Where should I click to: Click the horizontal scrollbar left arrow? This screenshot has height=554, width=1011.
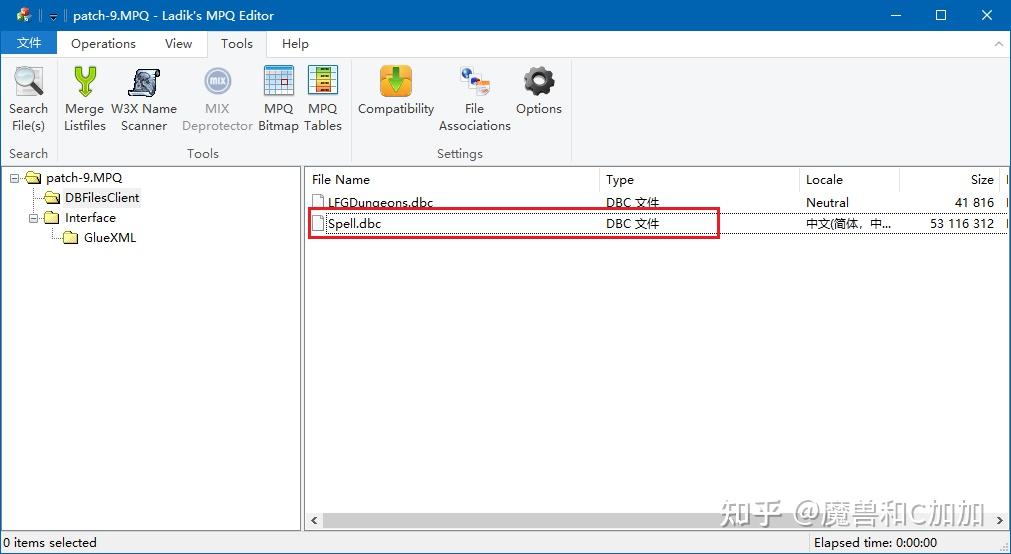(314, 520)
